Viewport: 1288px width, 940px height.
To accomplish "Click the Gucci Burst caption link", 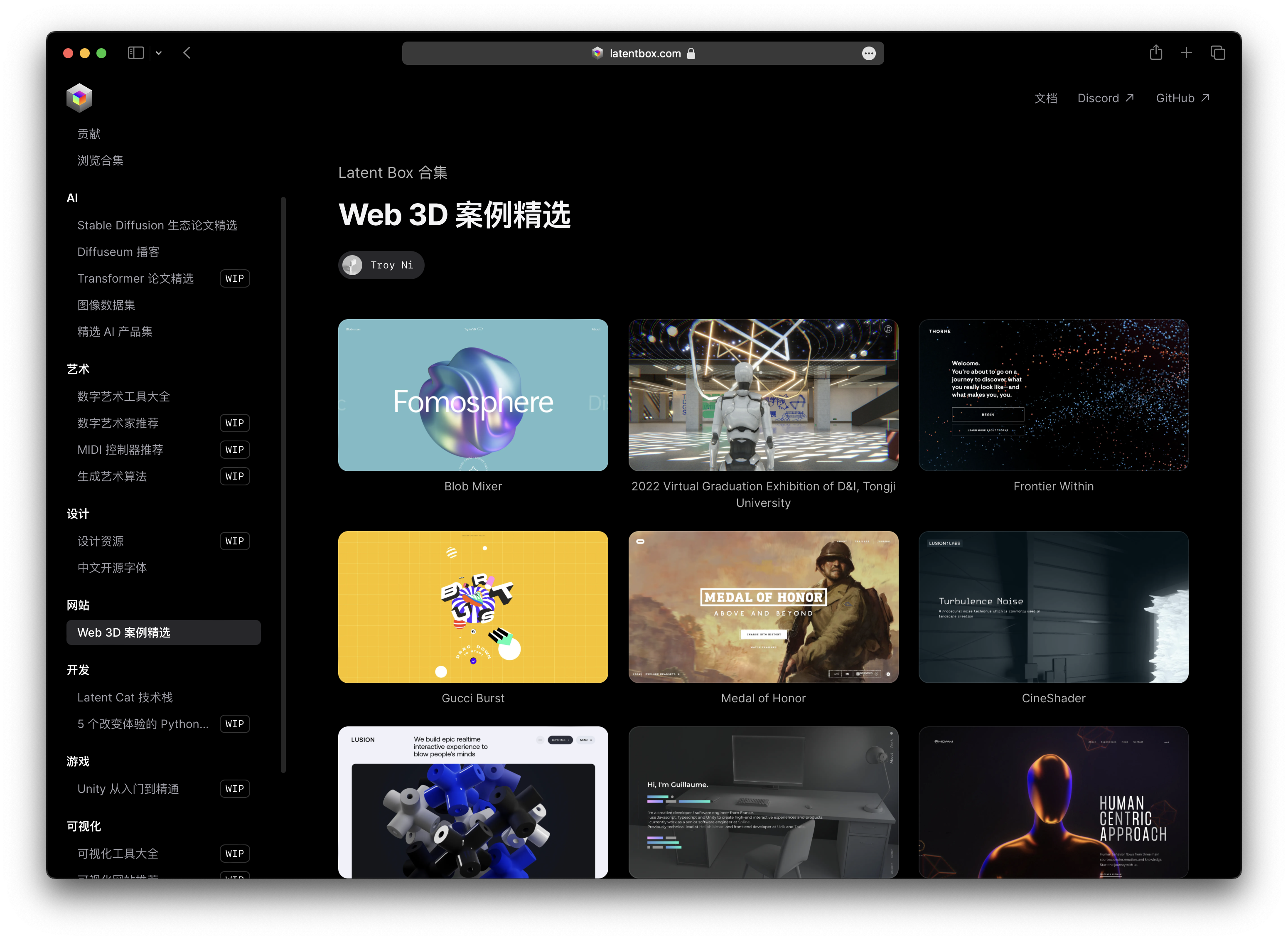I will (473, 699).
